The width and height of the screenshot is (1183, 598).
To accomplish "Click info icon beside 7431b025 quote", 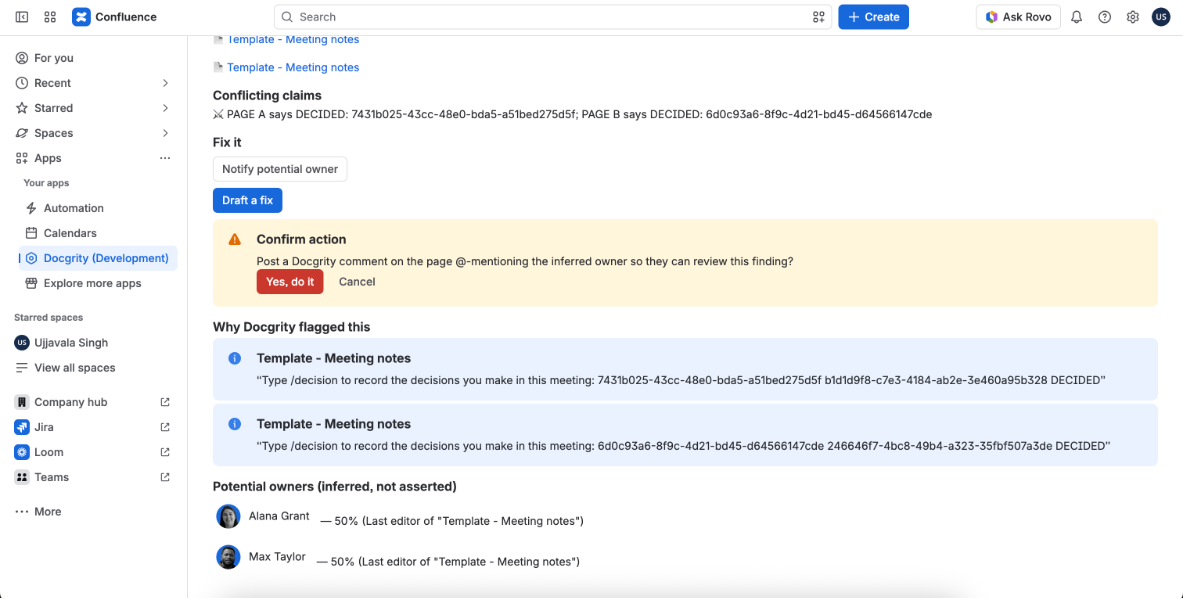I will pyautogui.click(x=235, y=358).
